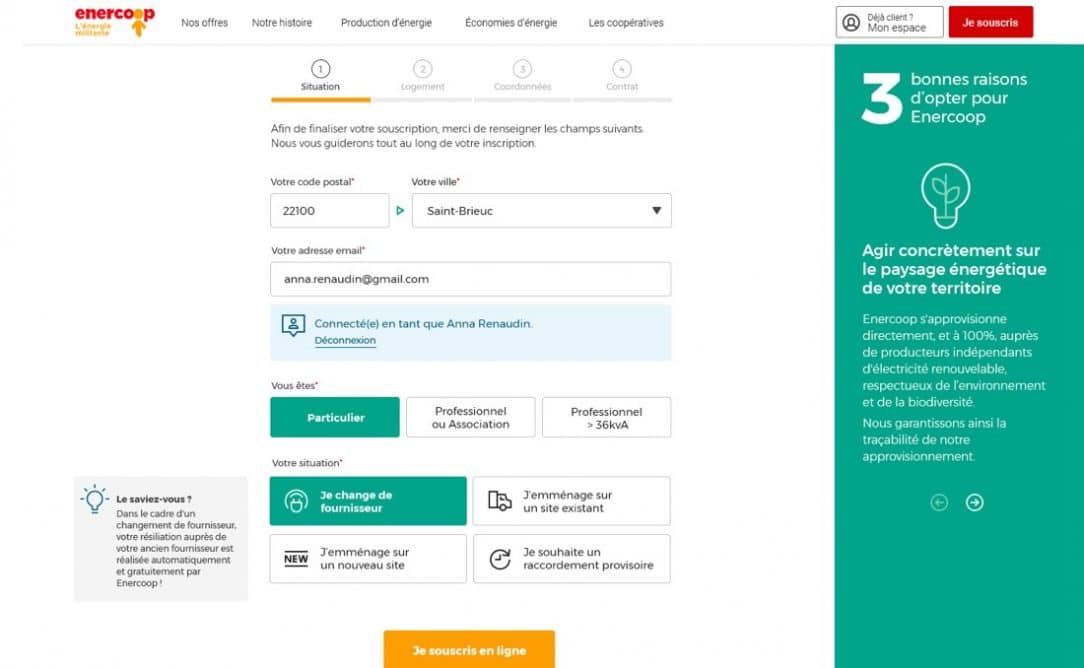This screenshot has width=1084, height=668.
Task: Click the lightbulb leaf icon in green panel
Action: pyautogui.click(x=945, y=196)
